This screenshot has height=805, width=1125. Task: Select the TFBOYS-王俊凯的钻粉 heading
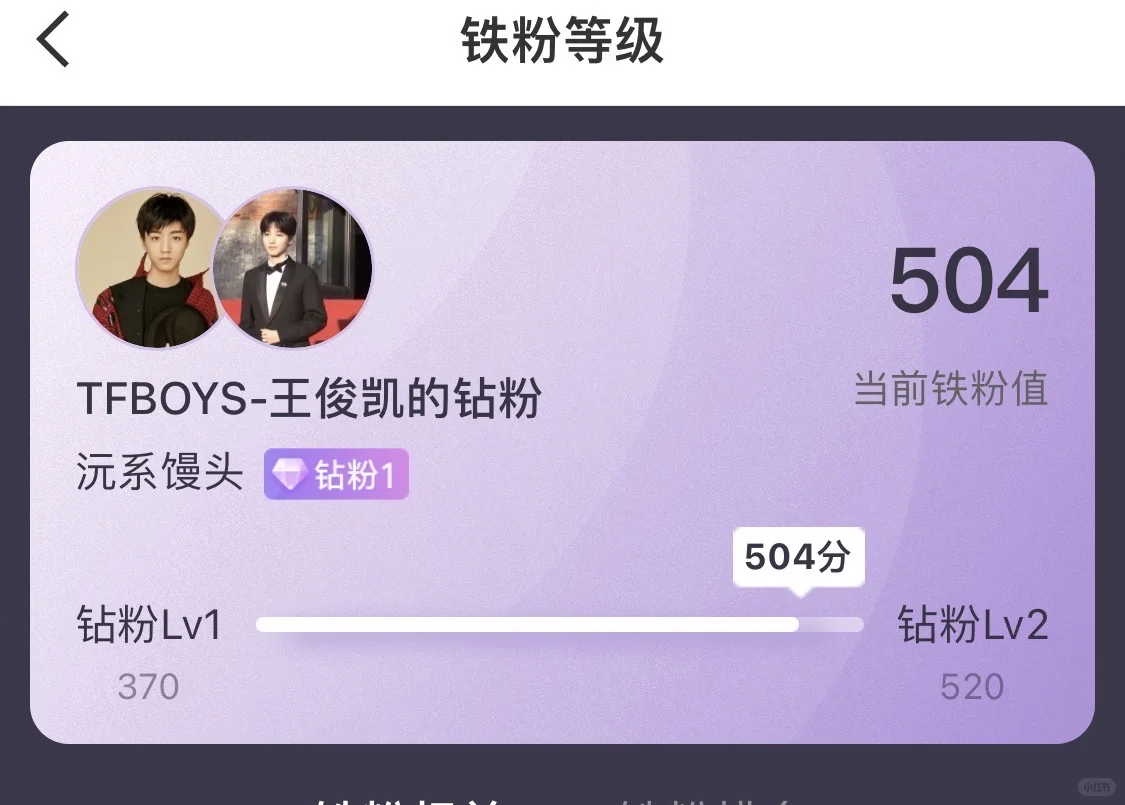pyautogui.click(x=309, y=398)
